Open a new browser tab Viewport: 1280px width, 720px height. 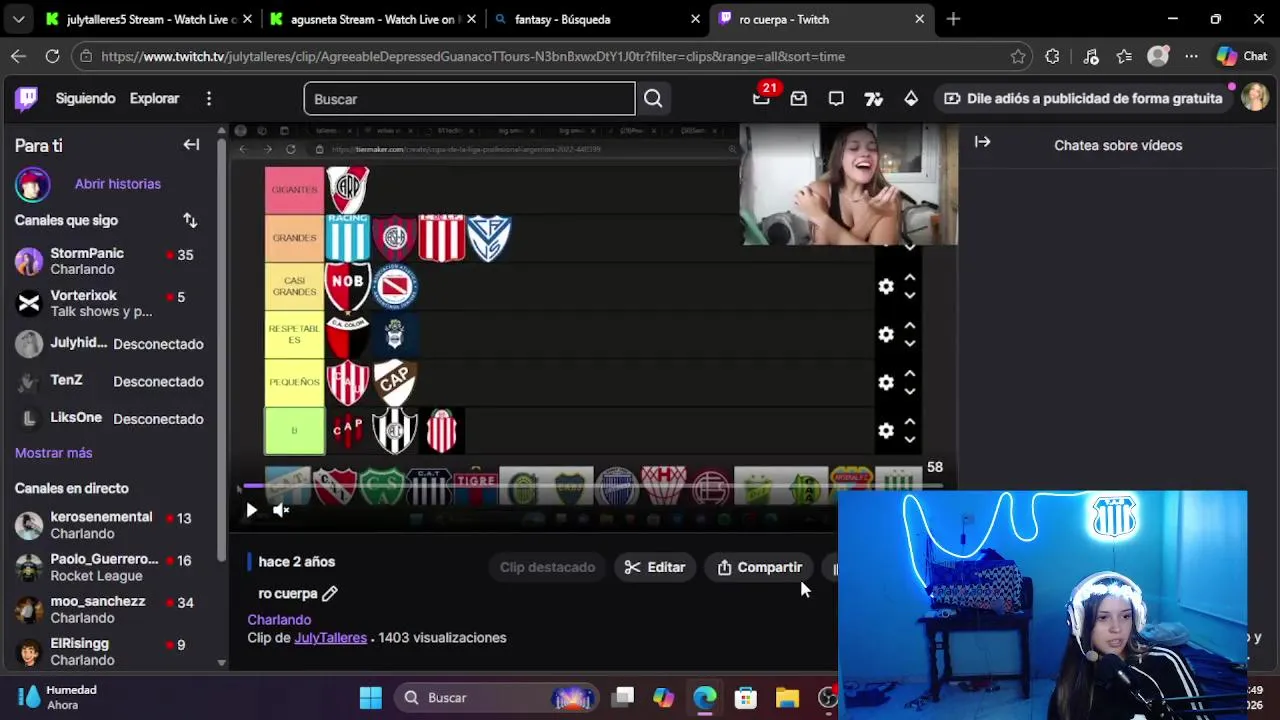coord(953,19)
